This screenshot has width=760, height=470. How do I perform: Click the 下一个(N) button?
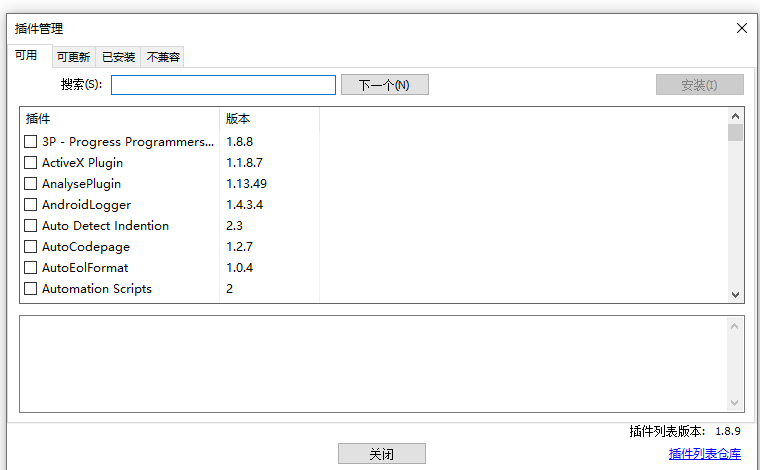click(x=385, y=85)
